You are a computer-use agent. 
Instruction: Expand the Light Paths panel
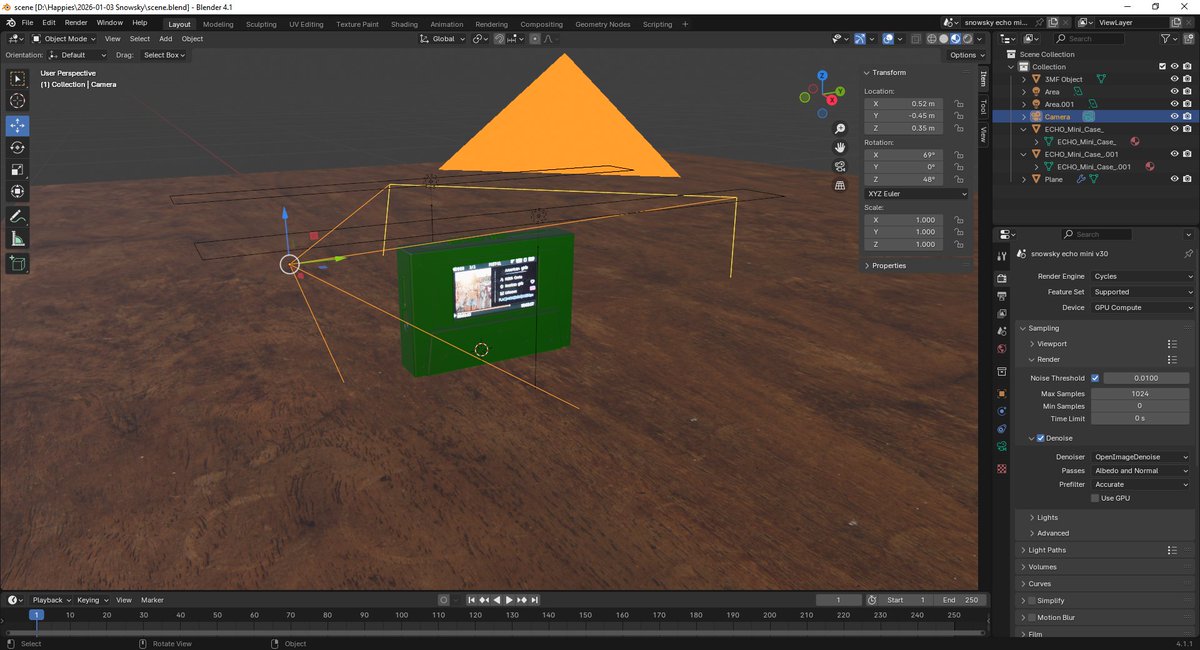1047,550
